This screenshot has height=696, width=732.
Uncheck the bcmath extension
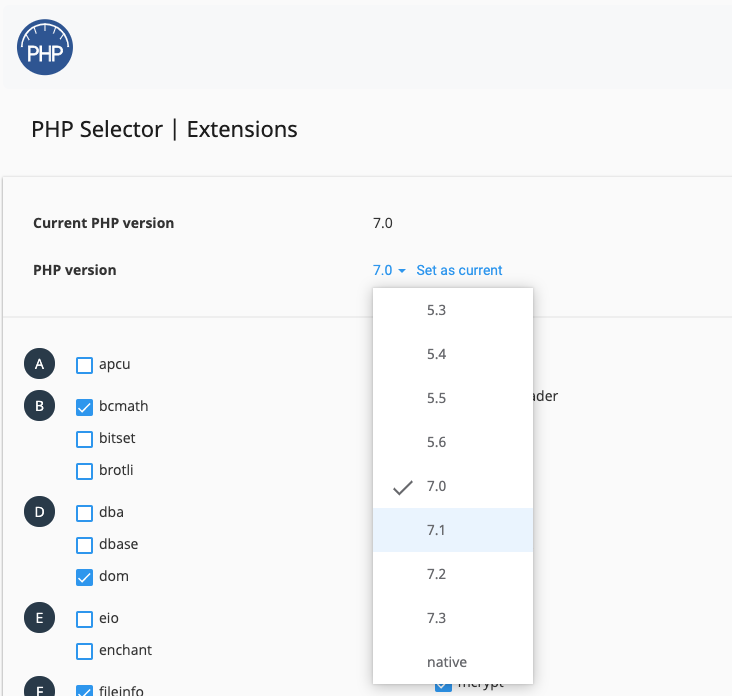click(84, 408)
